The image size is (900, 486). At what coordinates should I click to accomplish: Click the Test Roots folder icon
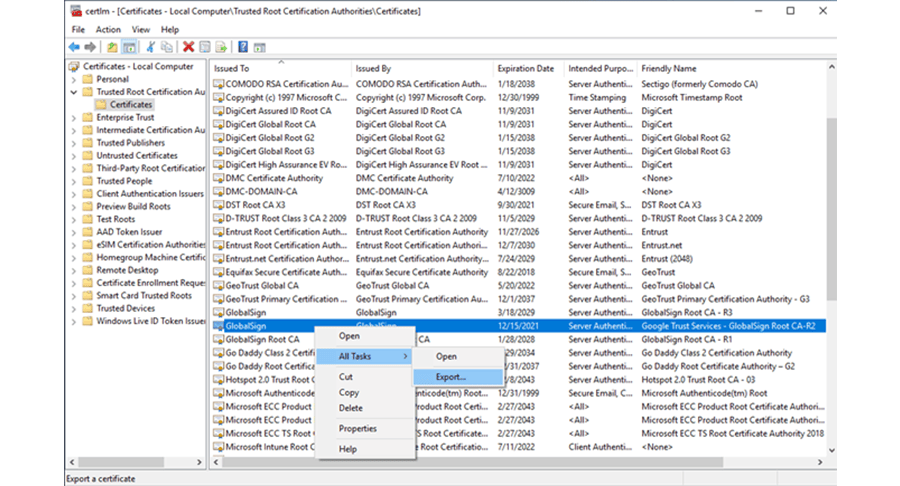87,219
